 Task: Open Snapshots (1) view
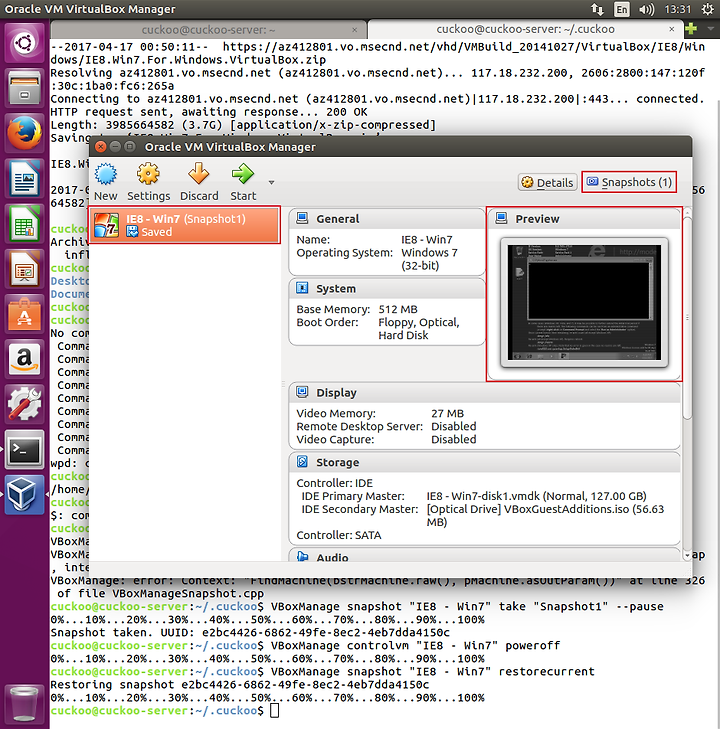tap(629, 182)
